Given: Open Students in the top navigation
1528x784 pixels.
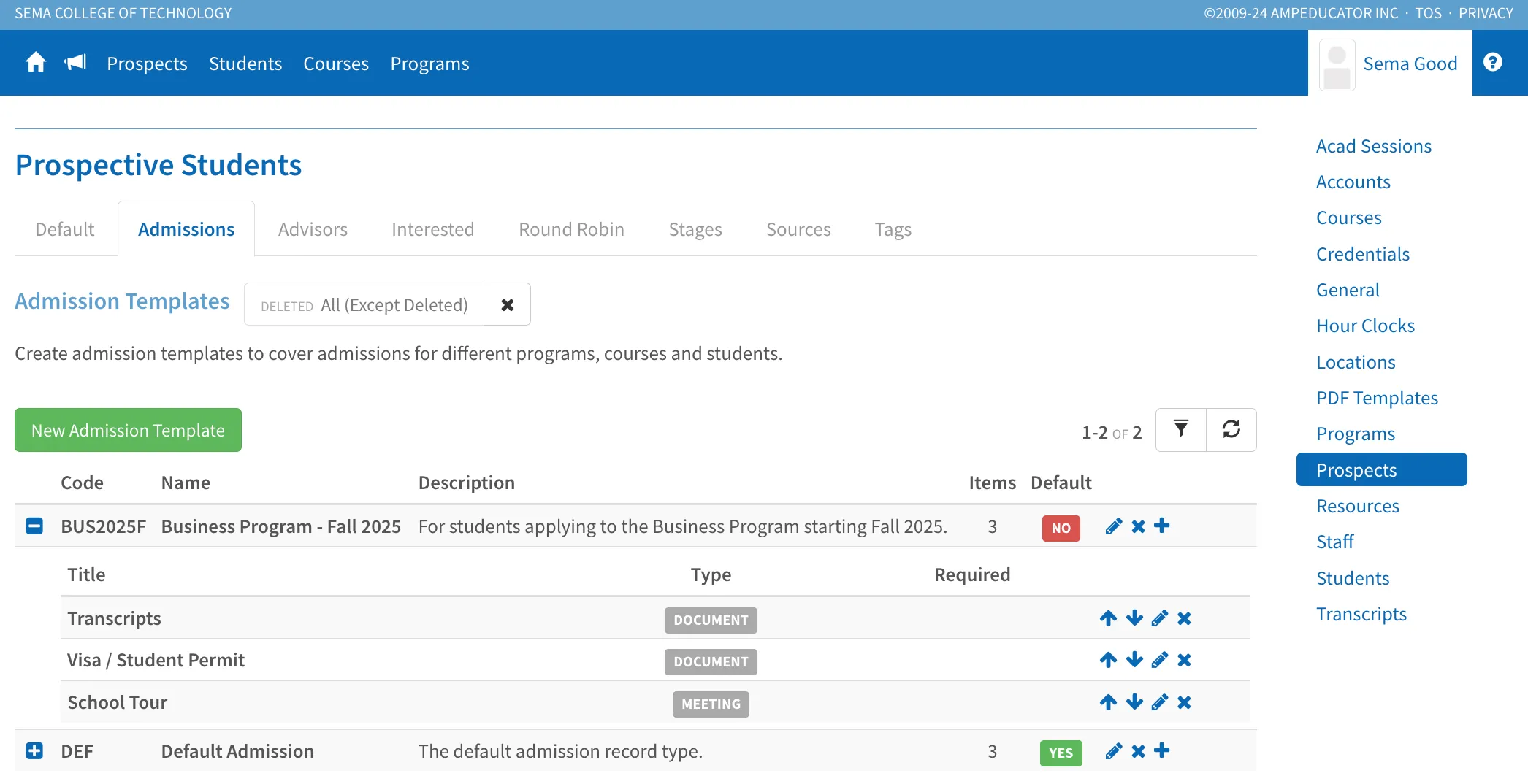Looking at the screenshot, I should (245, 64).
